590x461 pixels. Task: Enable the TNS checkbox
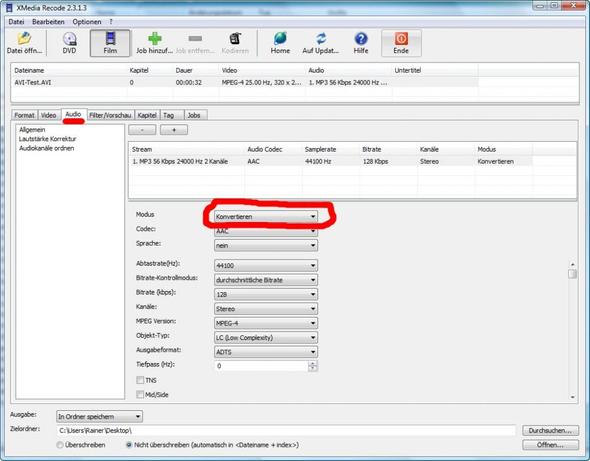tap(140, 380)
